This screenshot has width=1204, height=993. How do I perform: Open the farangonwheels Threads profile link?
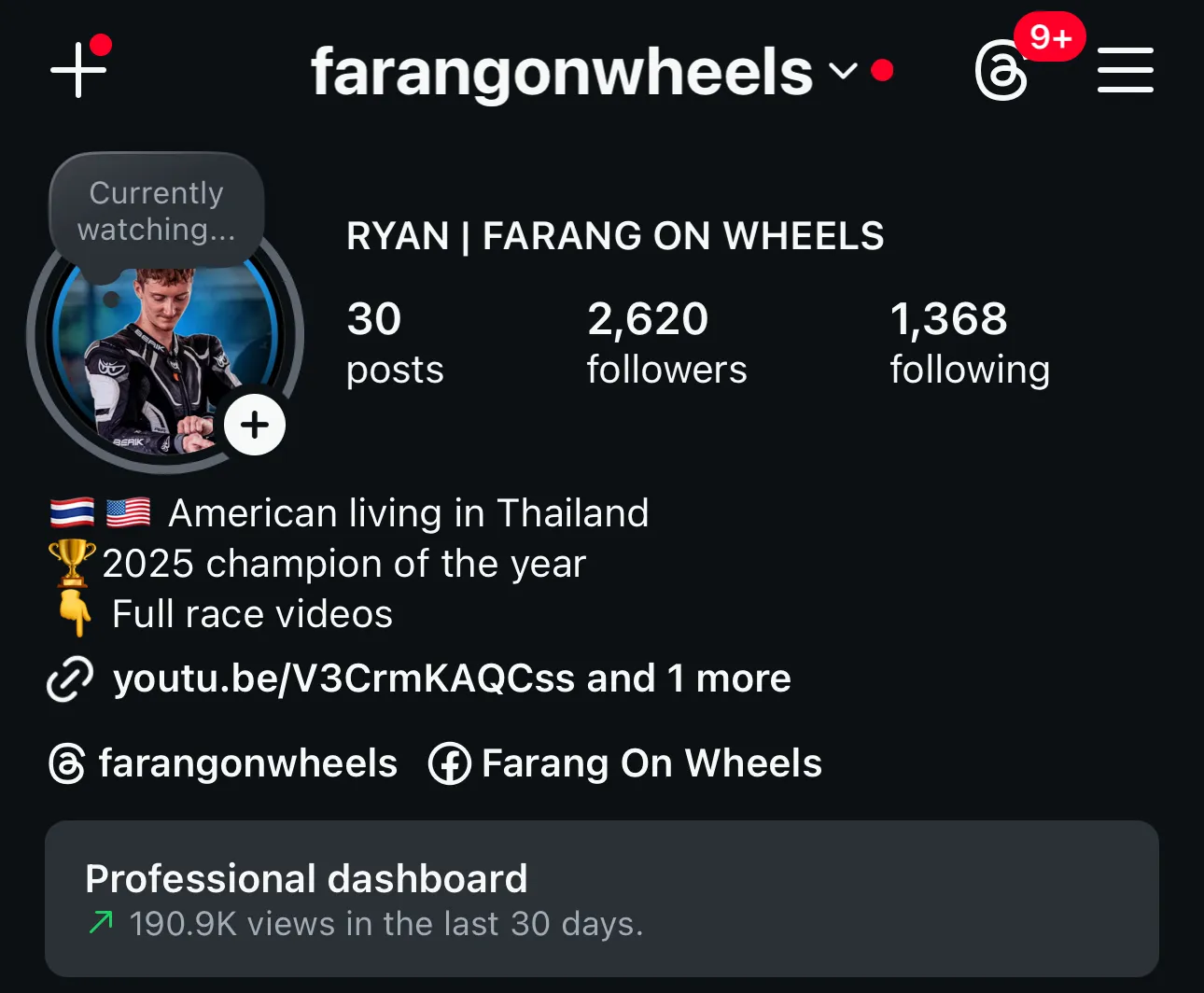223,763
